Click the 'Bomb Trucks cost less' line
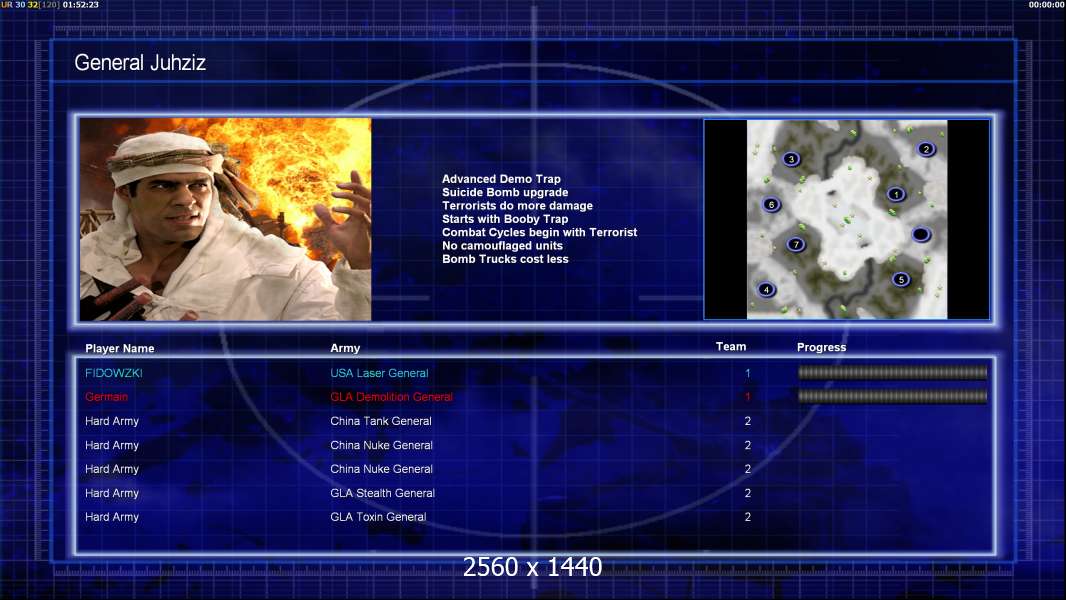This screenshot has width=1066, height=600. tap(505, 259)
